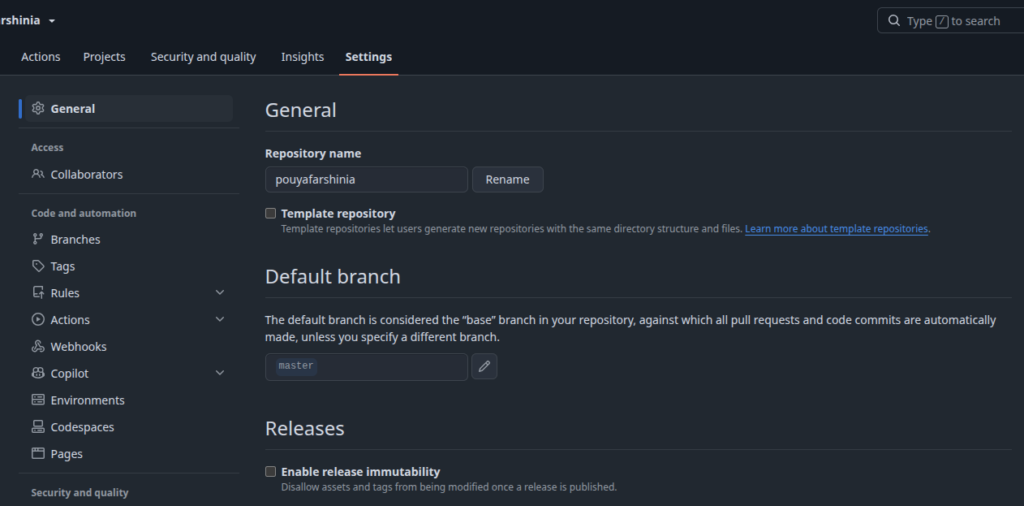Click the Default branch heading text
The height and width of the screenshot is (506, 1024).
tap(332, 277)
